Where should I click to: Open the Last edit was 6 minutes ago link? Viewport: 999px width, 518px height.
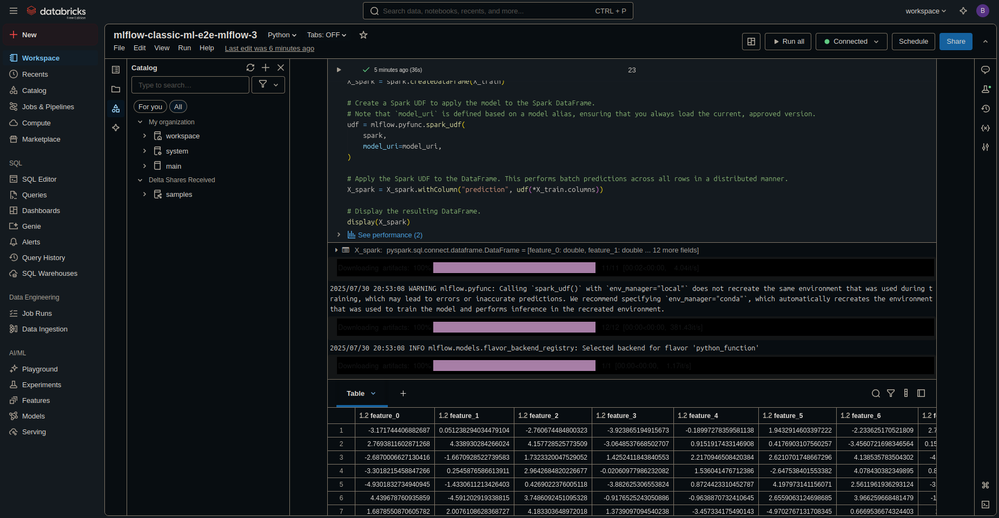[270, 48]
